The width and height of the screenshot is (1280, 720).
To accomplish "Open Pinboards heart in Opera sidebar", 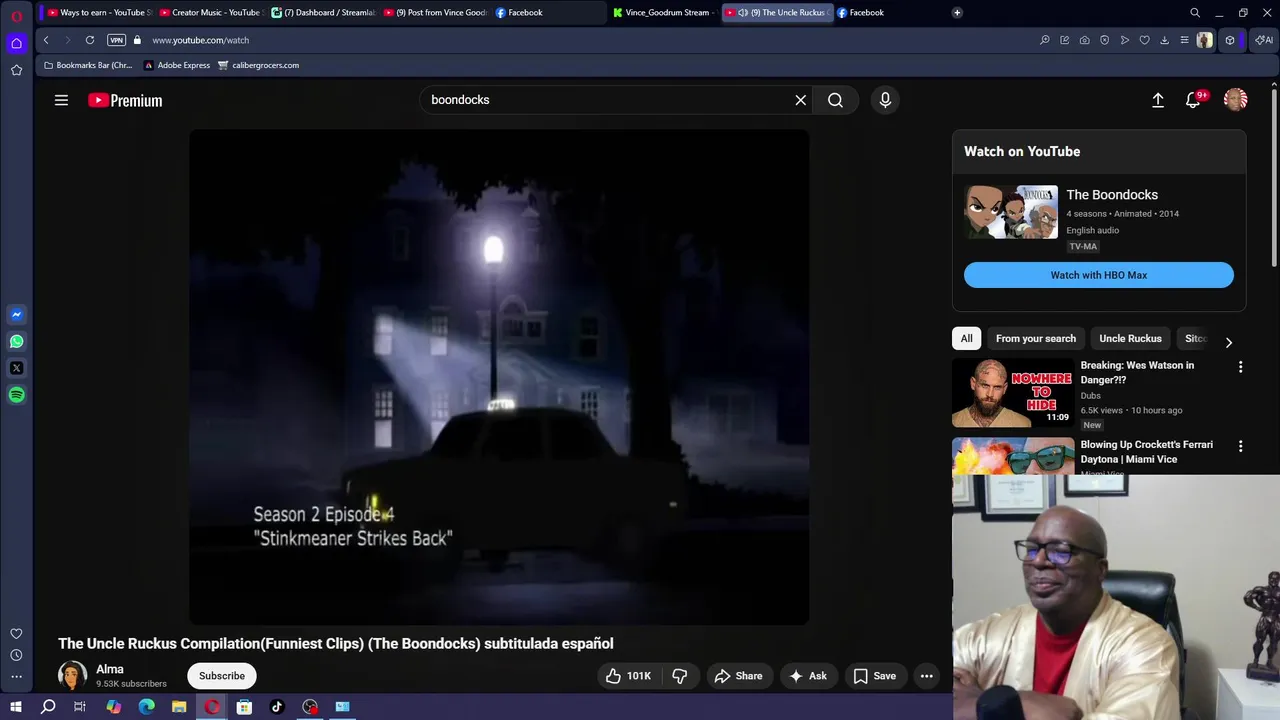I will (16, 634).
